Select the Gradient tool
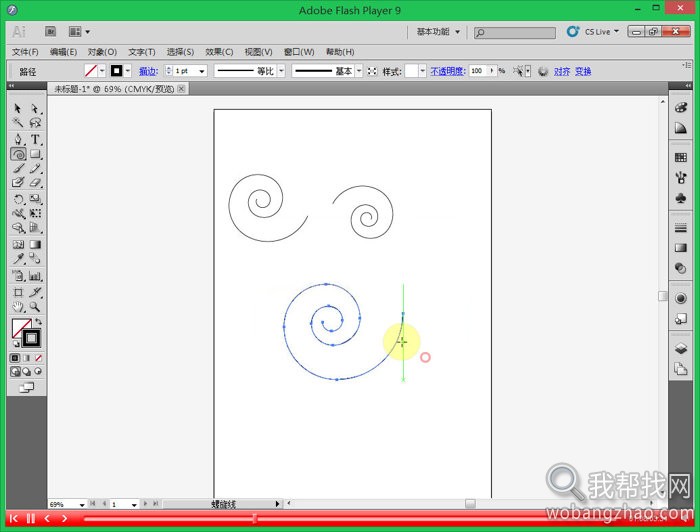The height and width of the screenshot is (532, 700). (35, 244)
